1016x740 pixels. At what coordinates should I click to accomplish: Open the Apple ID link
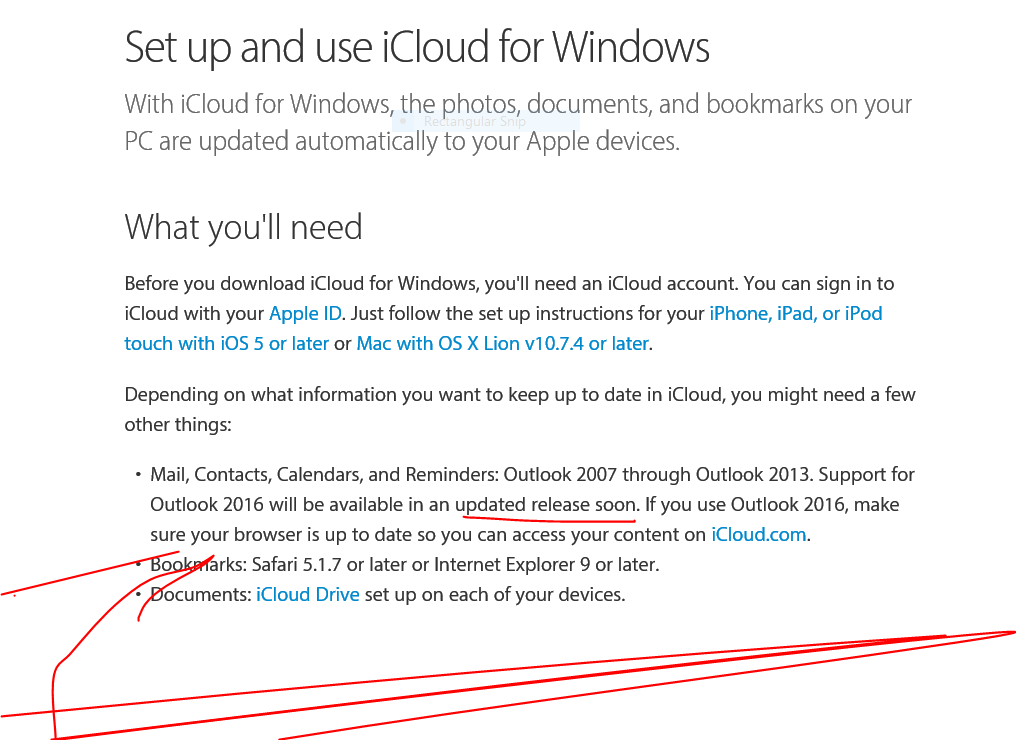pyautogui.click(x=306, y=313)
